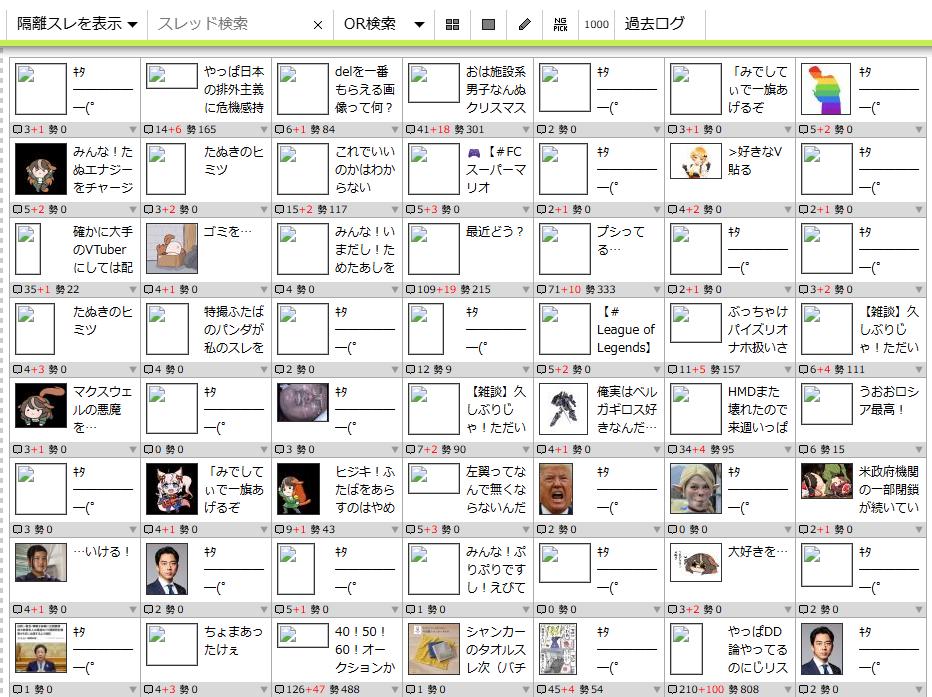The width and height of the screenshot is (932, 697).
Task: Open the 隔離スレを表示 dropdown
Action: coord(77,24)
